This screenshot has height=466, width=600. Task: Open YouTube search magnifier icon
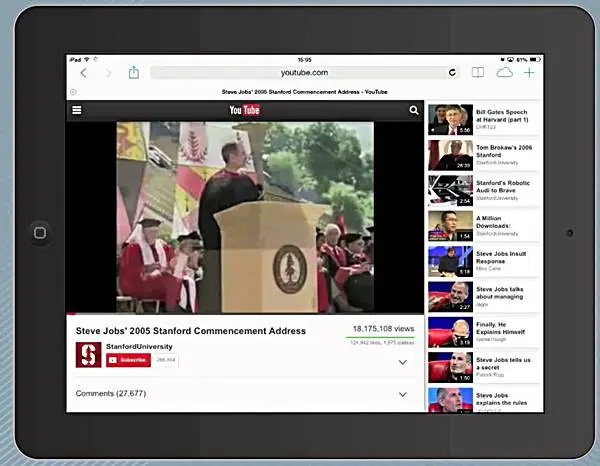414,110
